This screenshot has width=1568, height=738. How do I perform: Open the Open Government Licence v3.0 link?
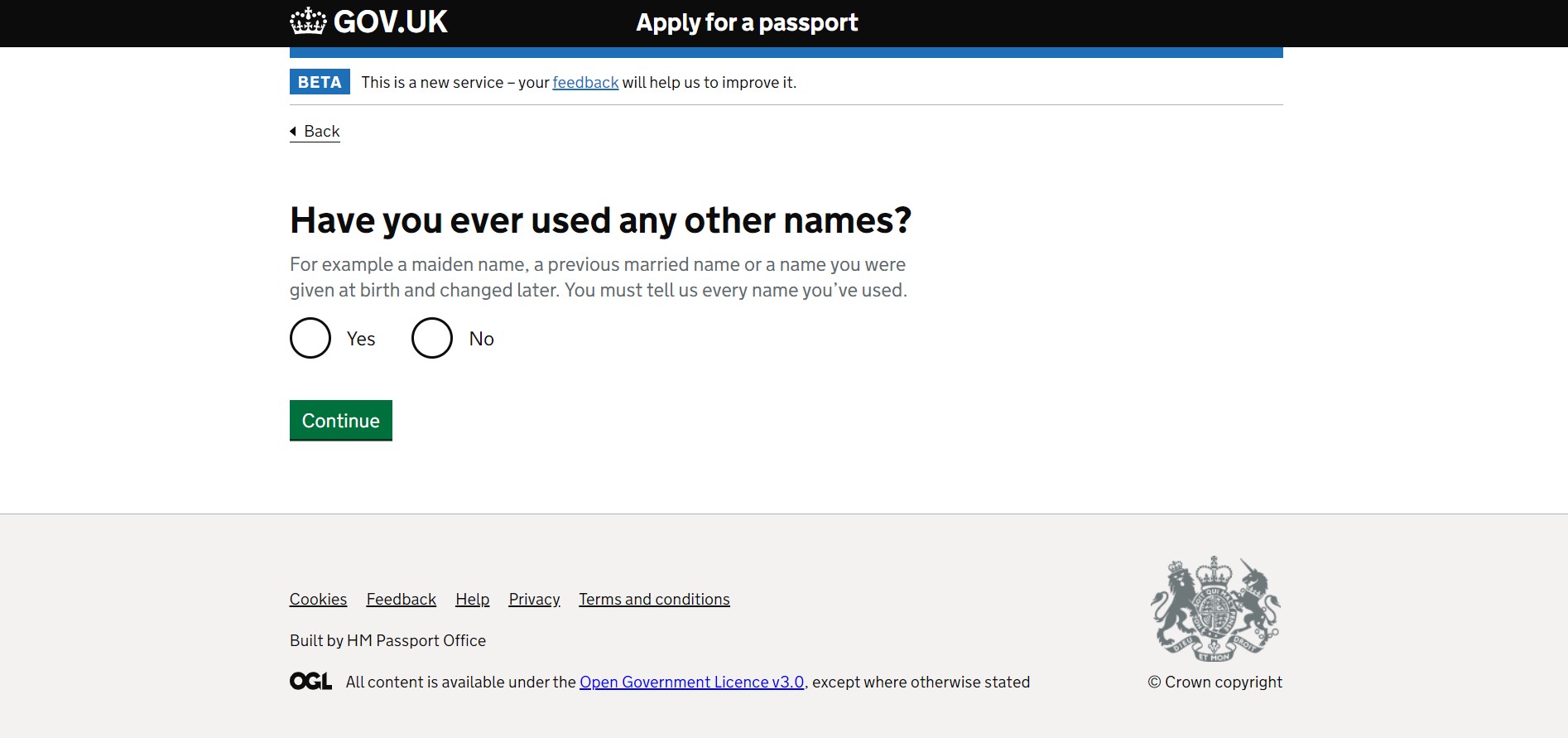coord(691,682)
